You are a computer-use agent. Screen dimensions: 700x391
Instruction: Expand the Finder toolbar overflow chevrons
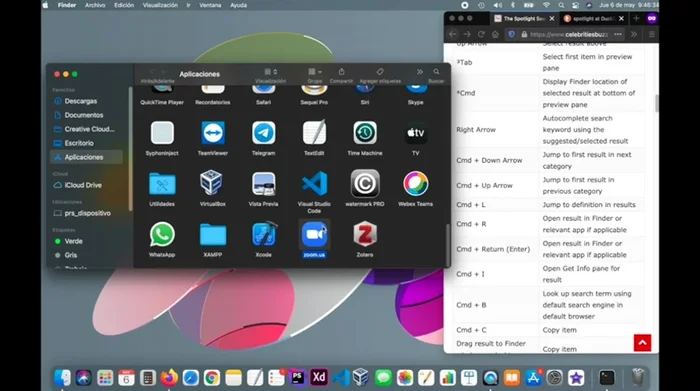click(x=420, y=72)
